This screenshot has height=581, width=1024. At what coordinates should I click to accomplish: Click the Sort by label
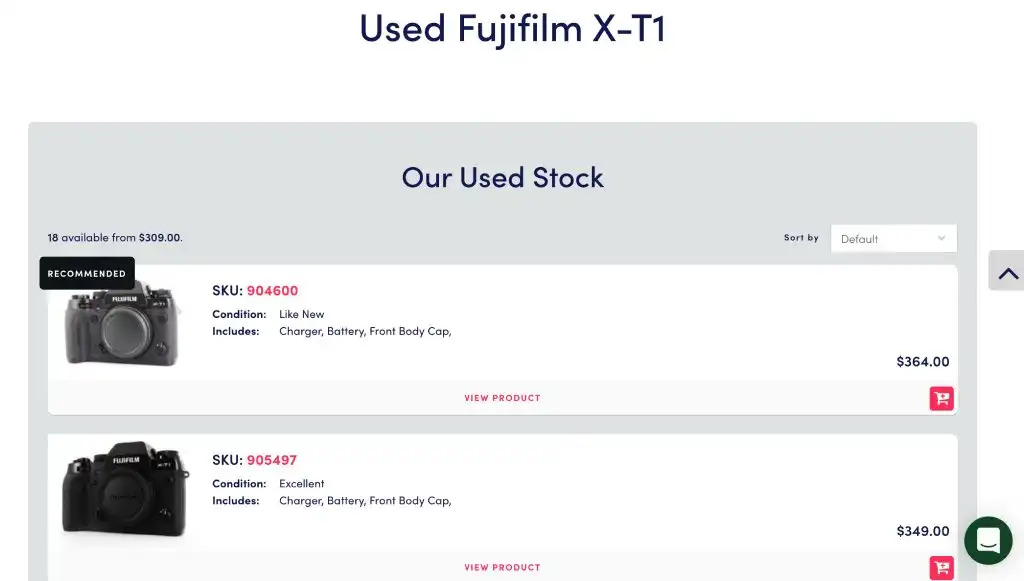pos(801,238)
